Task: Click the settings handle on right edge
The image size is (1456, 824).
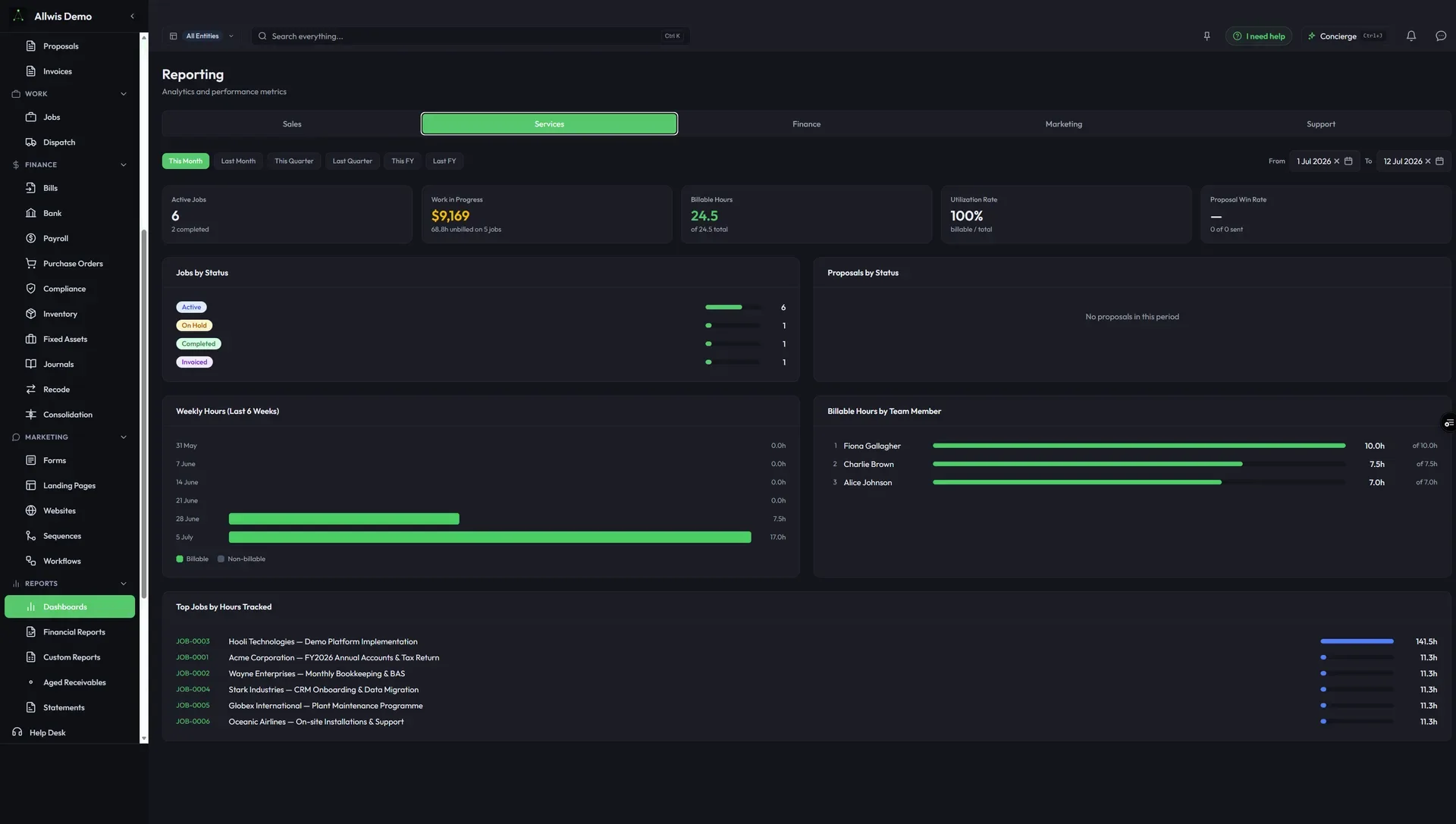Action: click(1448, 423)
